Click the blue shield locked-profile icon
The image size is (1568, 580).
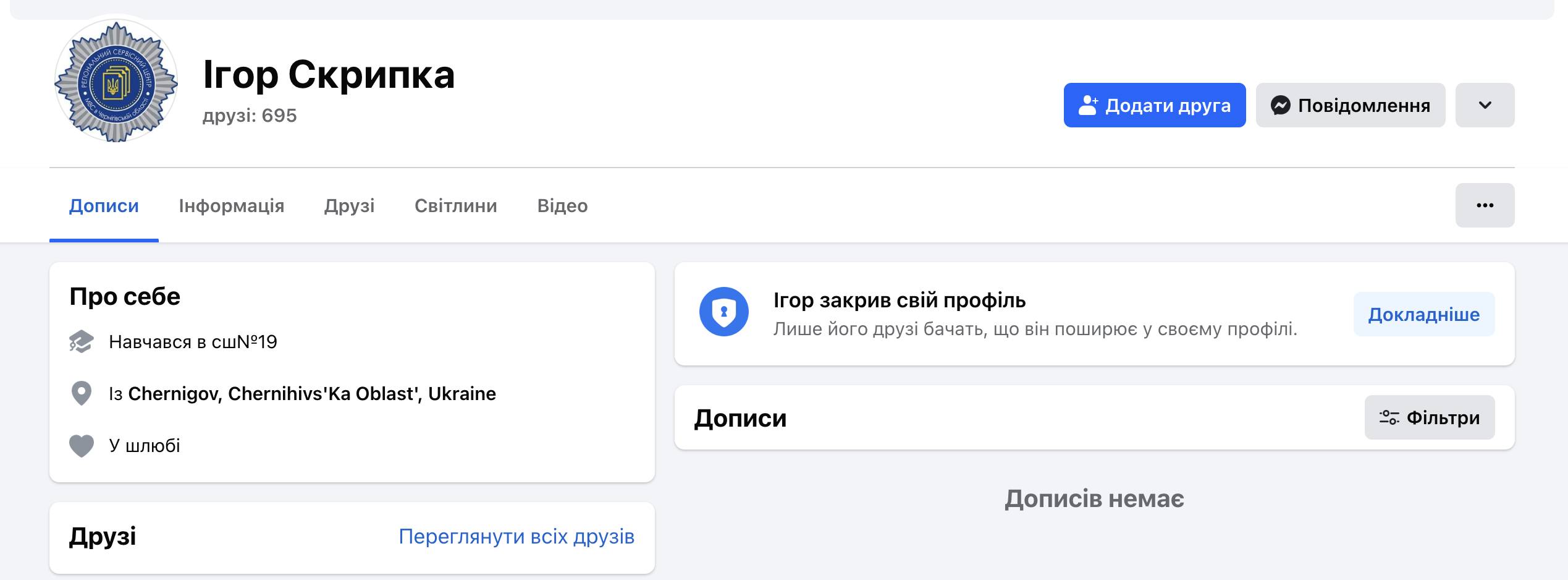[x=723, y=312]
